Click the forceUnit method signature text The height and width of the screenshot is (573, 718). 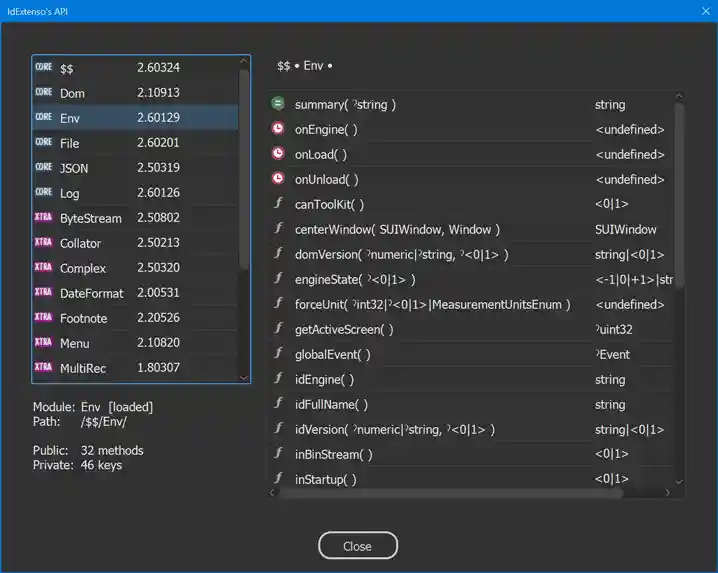point(433,305)
